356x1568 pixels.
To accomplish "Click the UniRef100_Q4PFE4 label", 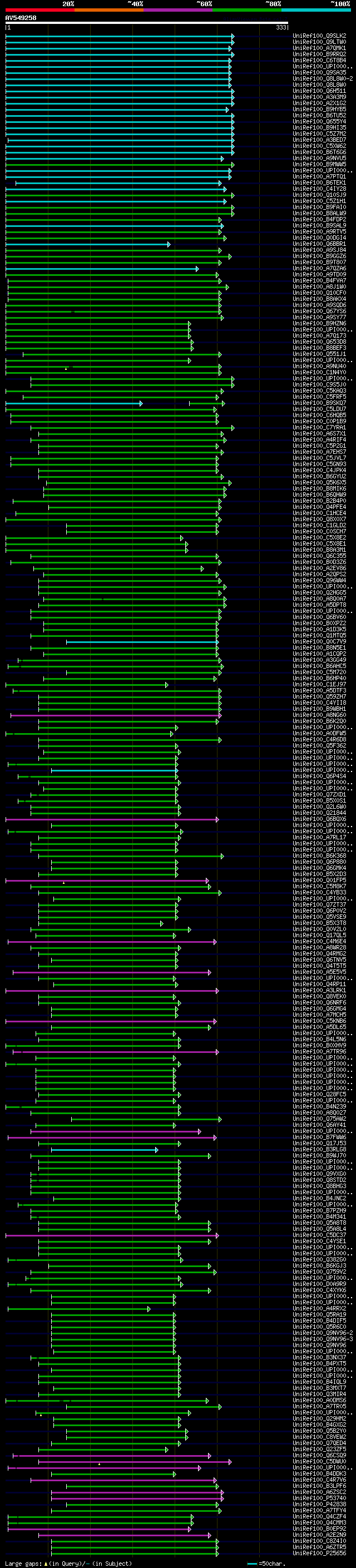I will point(319,507).
